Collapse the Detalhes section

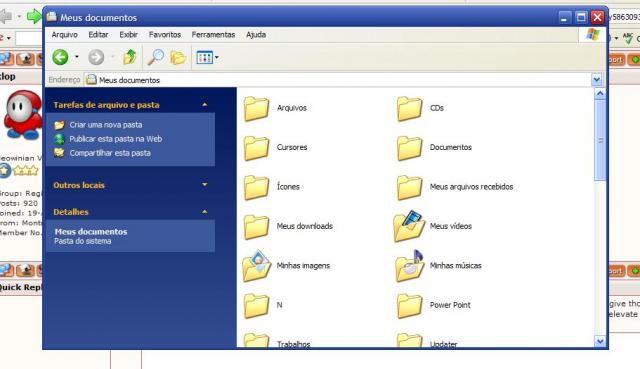pos(204,212)
